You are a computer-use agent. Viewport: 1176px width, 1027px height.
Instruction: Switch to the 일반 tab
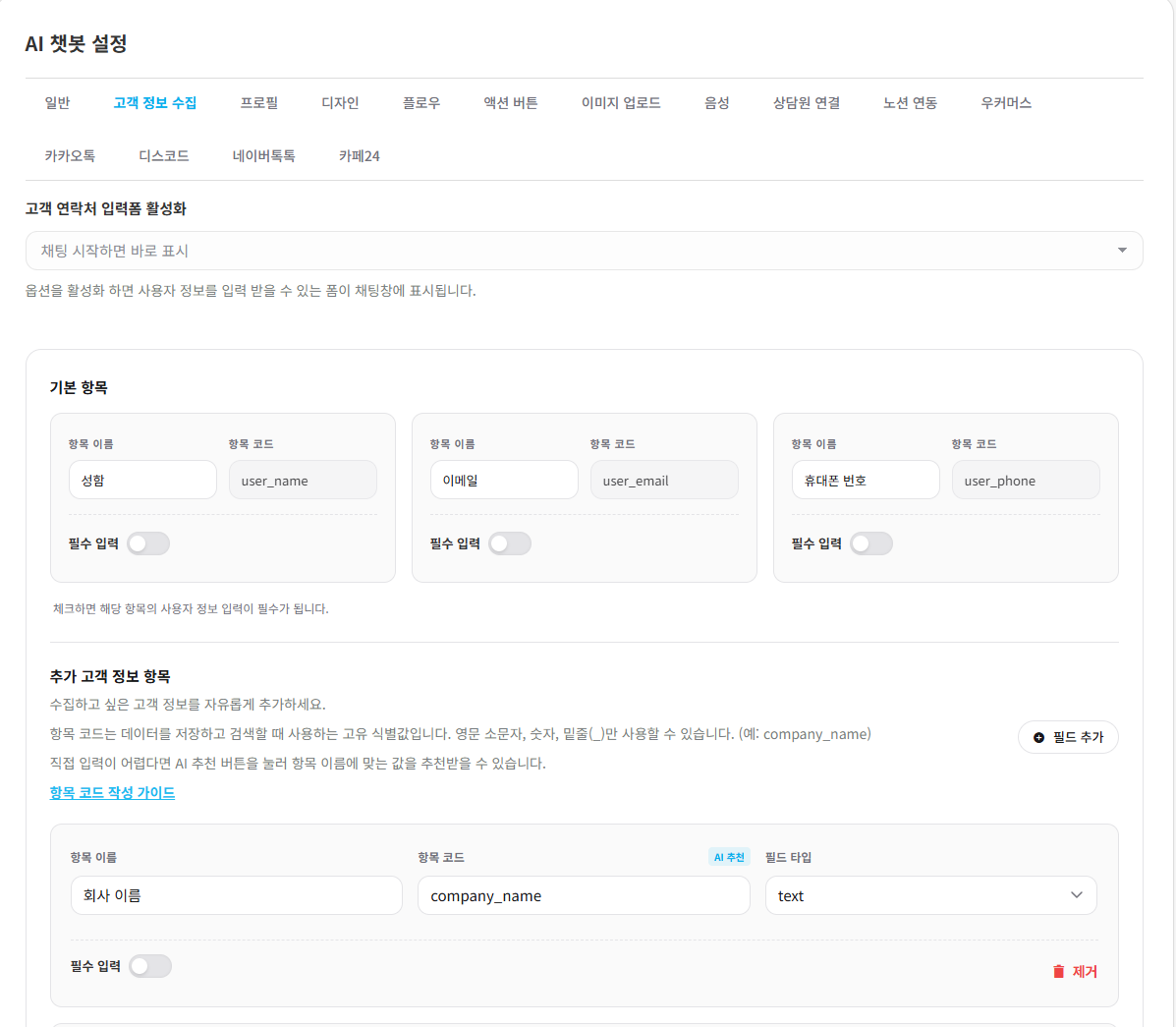[57, 103]
